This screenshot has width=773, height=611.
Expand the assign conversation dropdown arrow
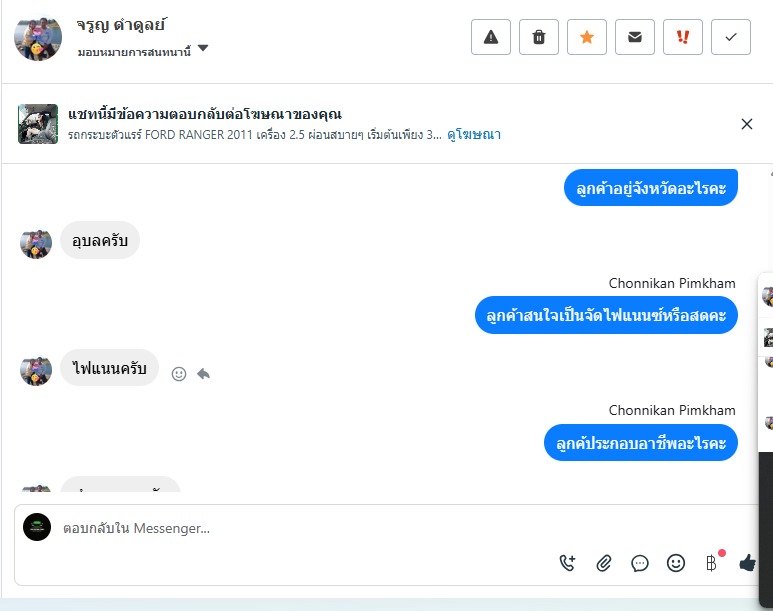click(203, 48)
